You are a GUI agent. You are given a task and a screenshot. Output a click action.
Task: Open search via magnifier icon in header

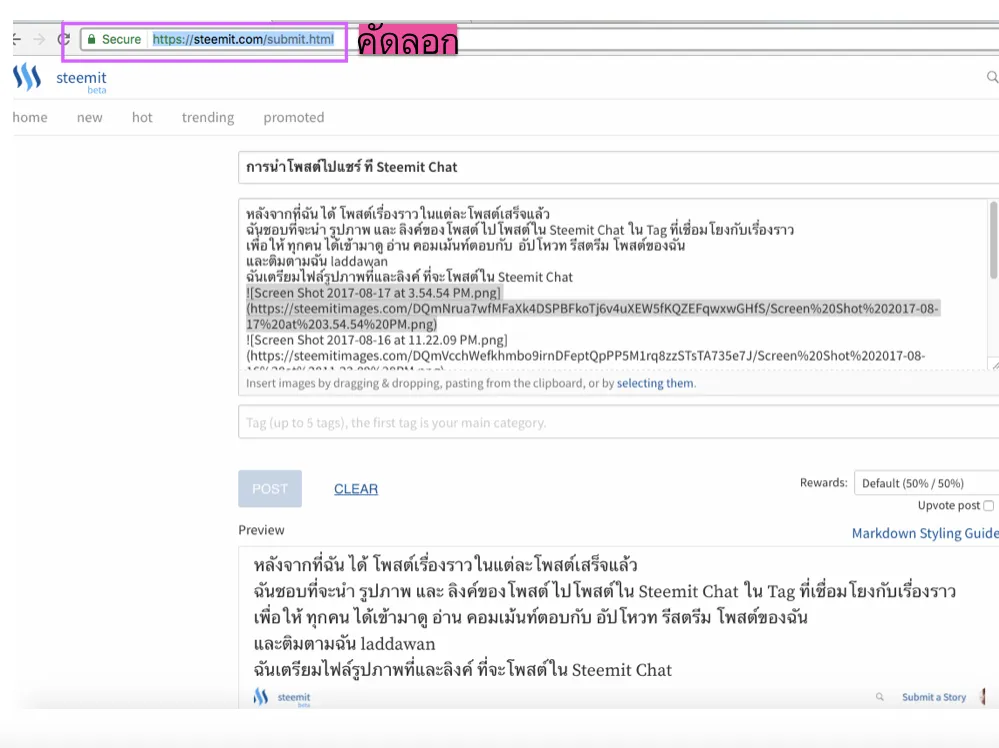coord(993,77)
